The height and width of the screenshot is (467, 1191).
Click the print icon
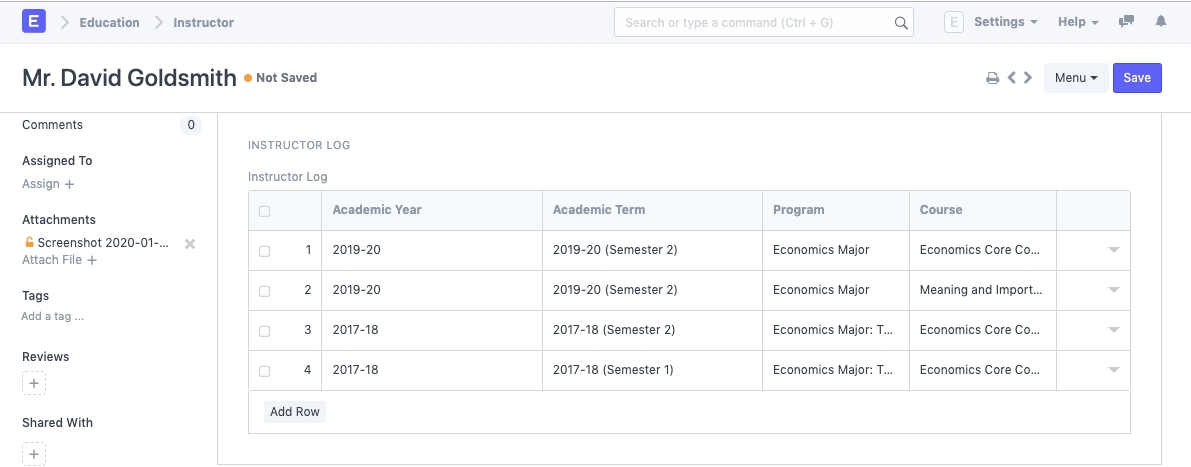(x=993, y=78)
